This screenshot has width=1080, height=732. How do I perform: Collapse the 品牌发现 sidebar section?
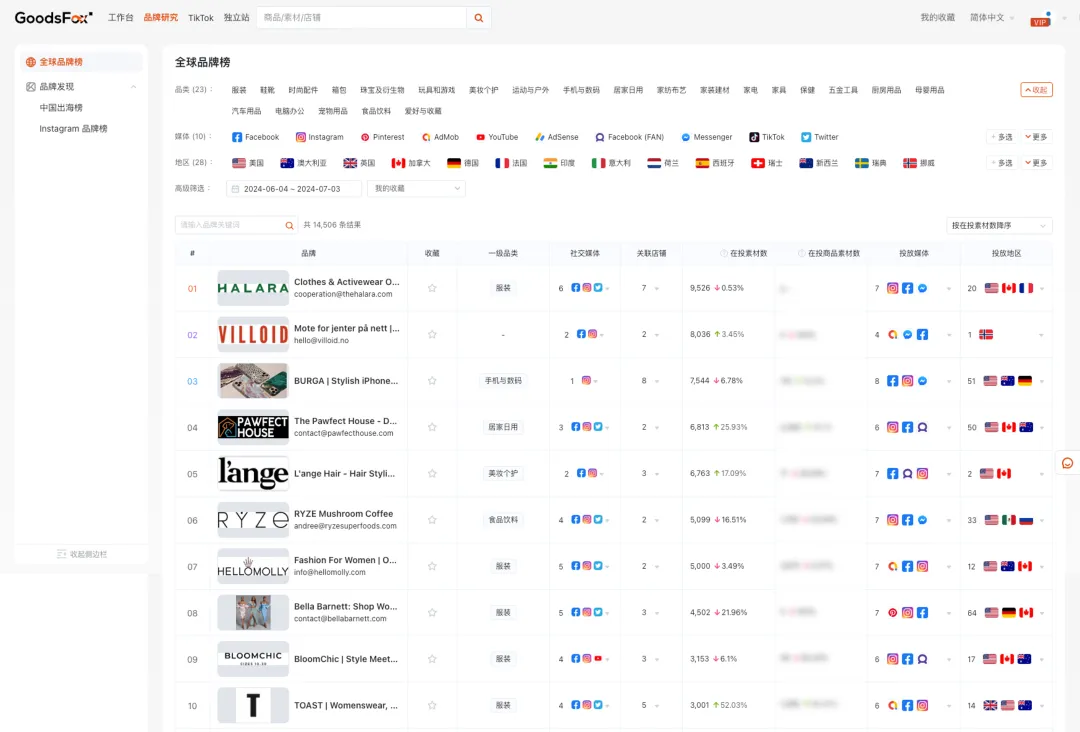(x=134, y=87)
